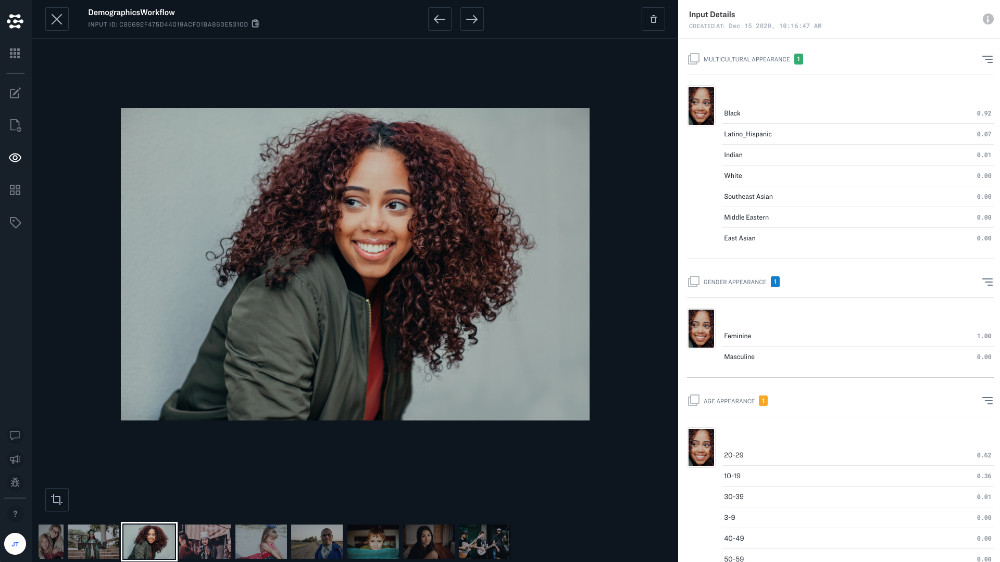The width and height of the screenshot is (1000, 562).
Task: Select the Black concept row
Action: [857, 113]
